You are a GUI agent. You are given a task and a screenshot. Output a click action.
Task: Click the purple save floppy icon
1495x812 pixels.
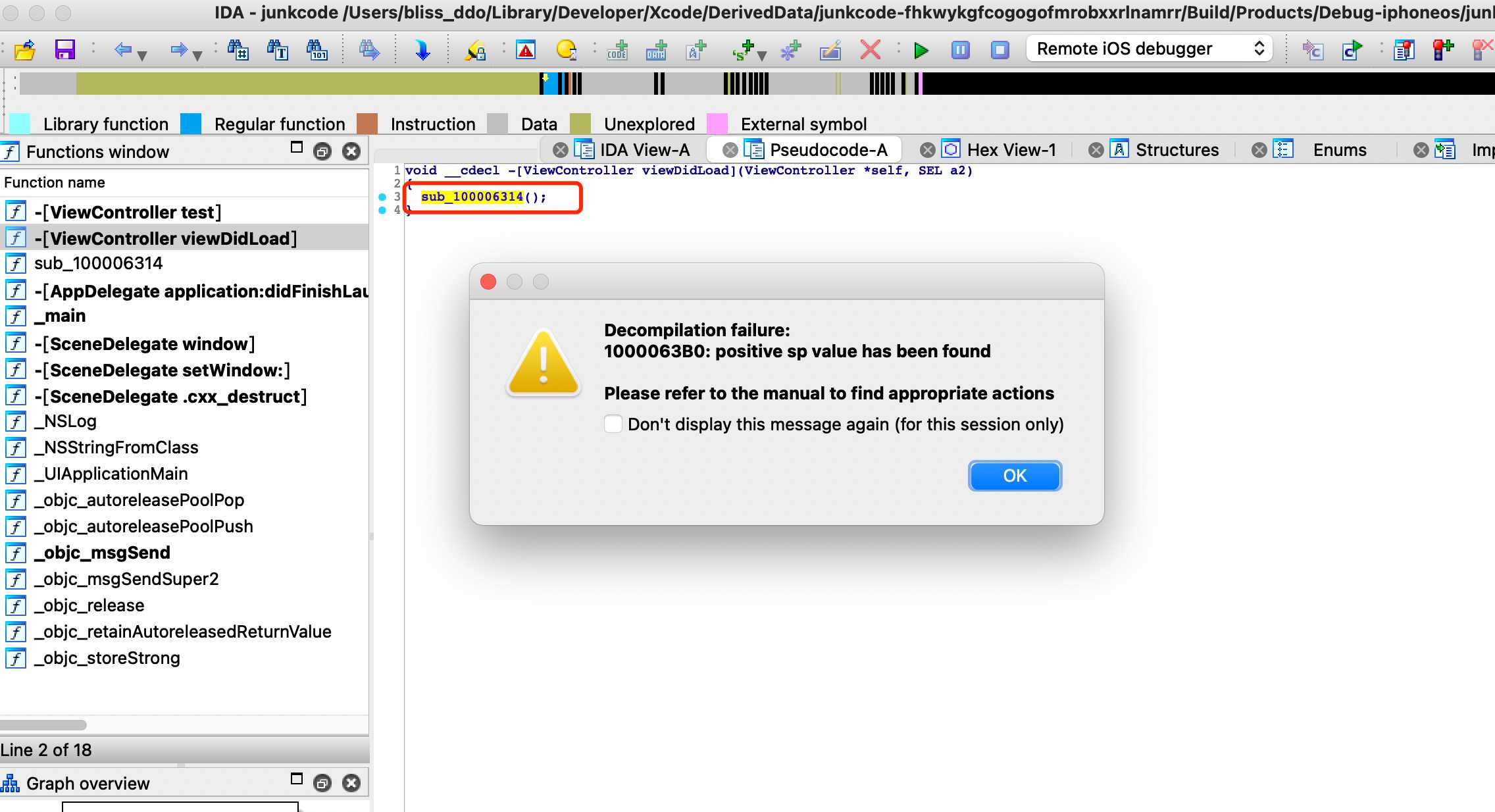64,50
